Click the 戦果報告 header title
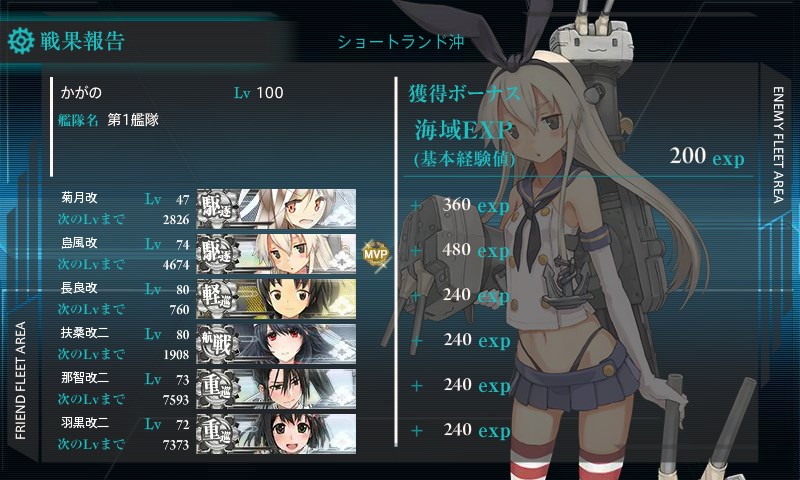Screen dimensions: 800x480 click(x=83, y=41)
